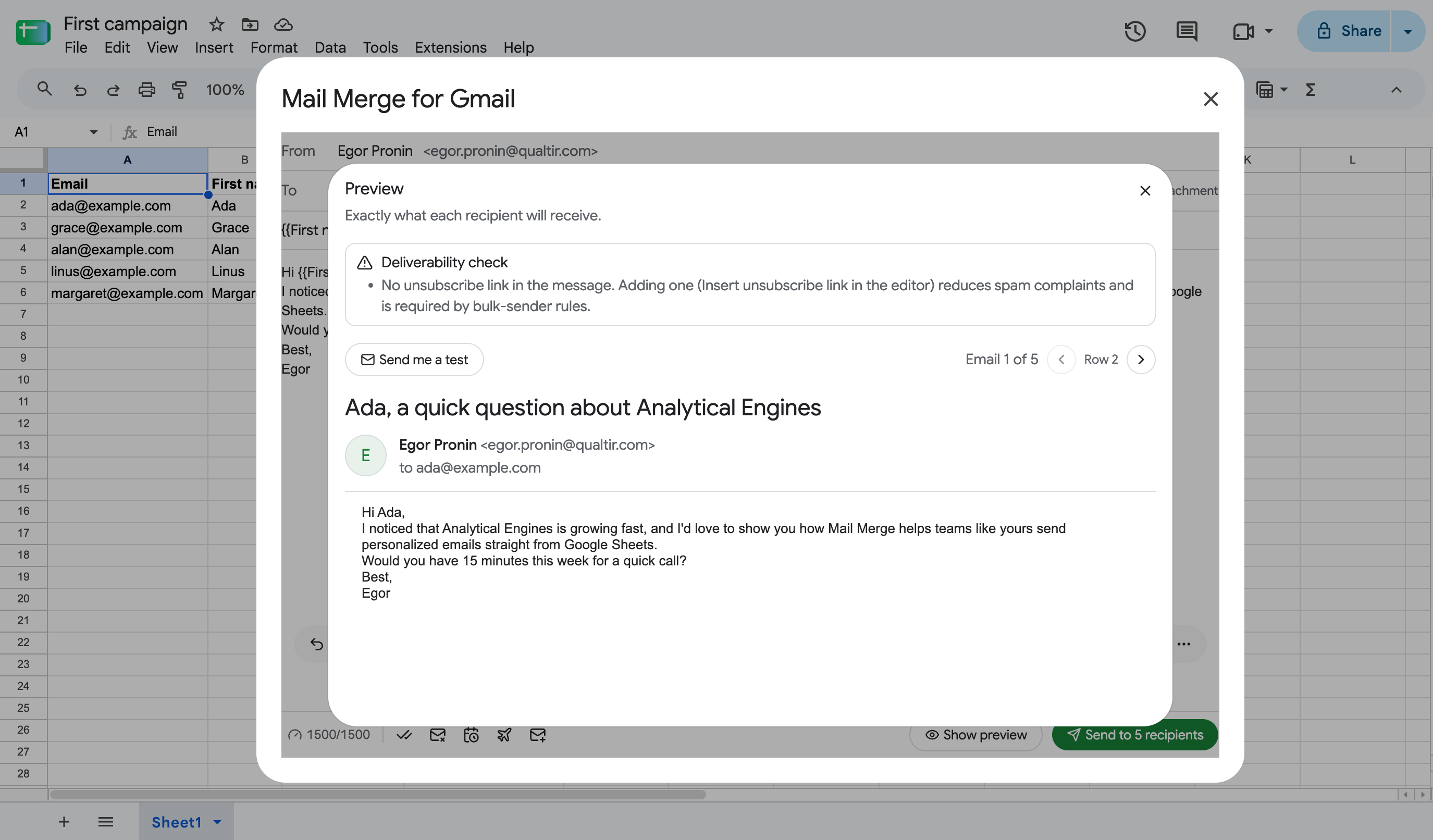Expand the Share options dropdown arrow
This screenshot has width=1433, height=840.
pos(1408,31)
